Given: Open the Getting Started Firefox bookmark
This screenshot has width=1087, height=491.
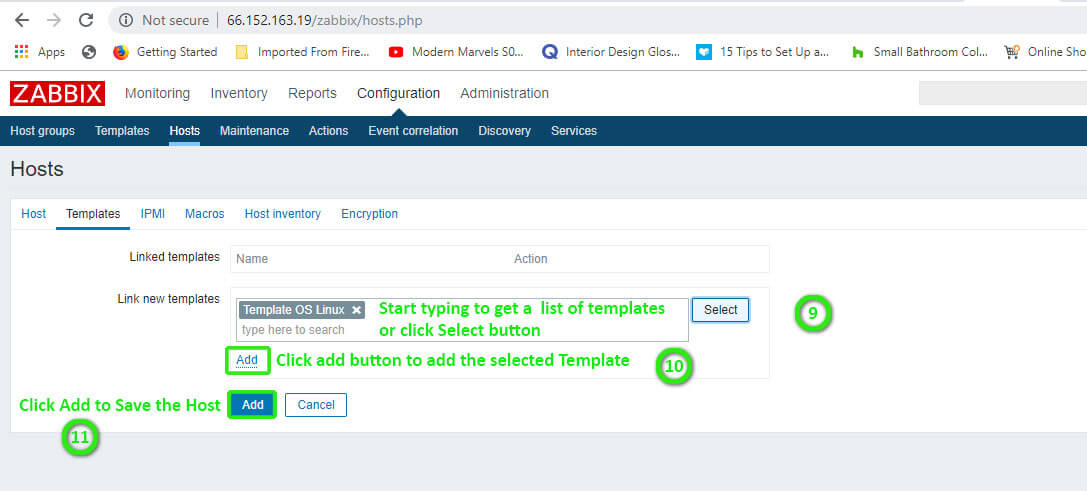Looking at the screenshot, I should [165, 52].
